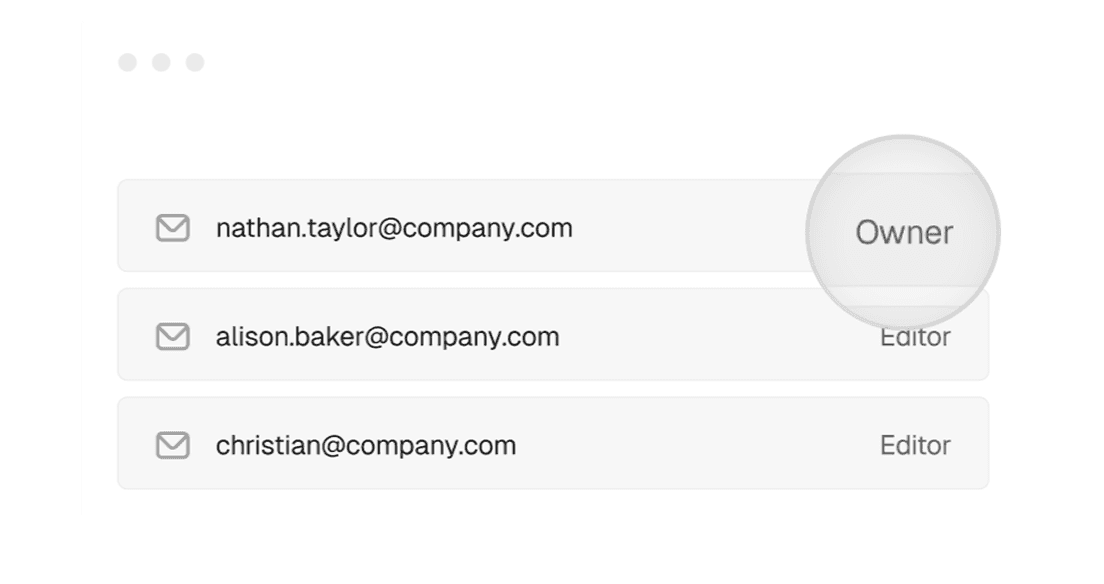
Task: Click the mail icon beside nathan.taylor@company.com
Action: [x=172, y=228]
